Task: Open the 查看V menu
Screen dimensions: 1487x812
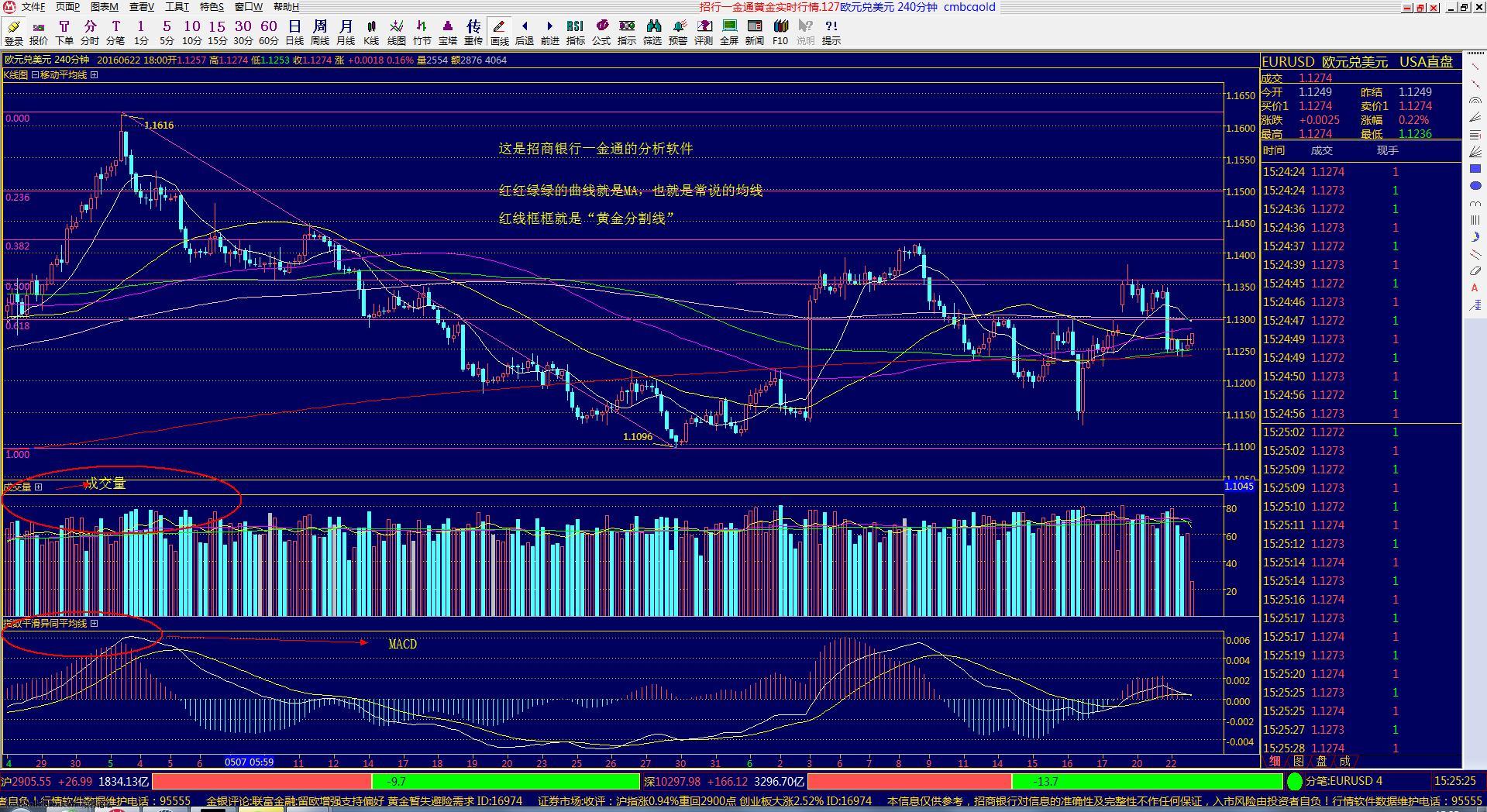Action: pos(141,7)
